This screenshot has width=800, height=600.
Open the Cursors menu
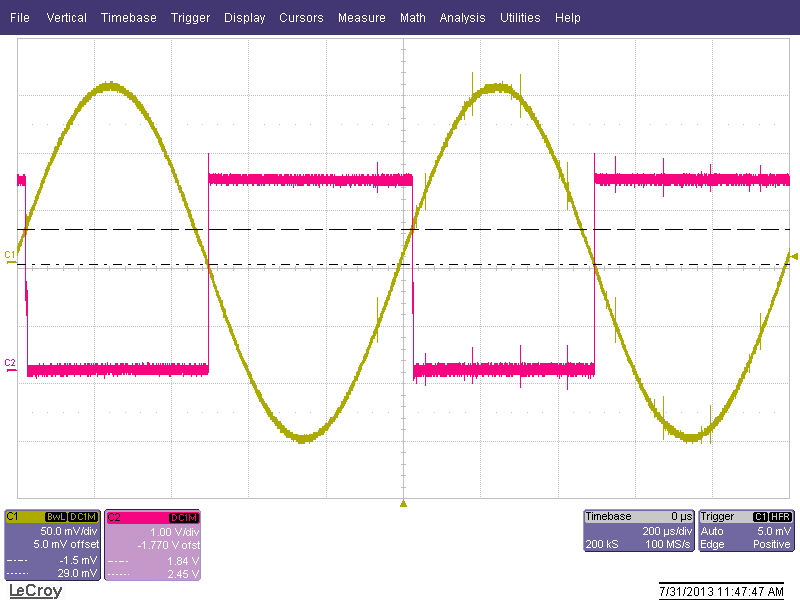[301, 17]
